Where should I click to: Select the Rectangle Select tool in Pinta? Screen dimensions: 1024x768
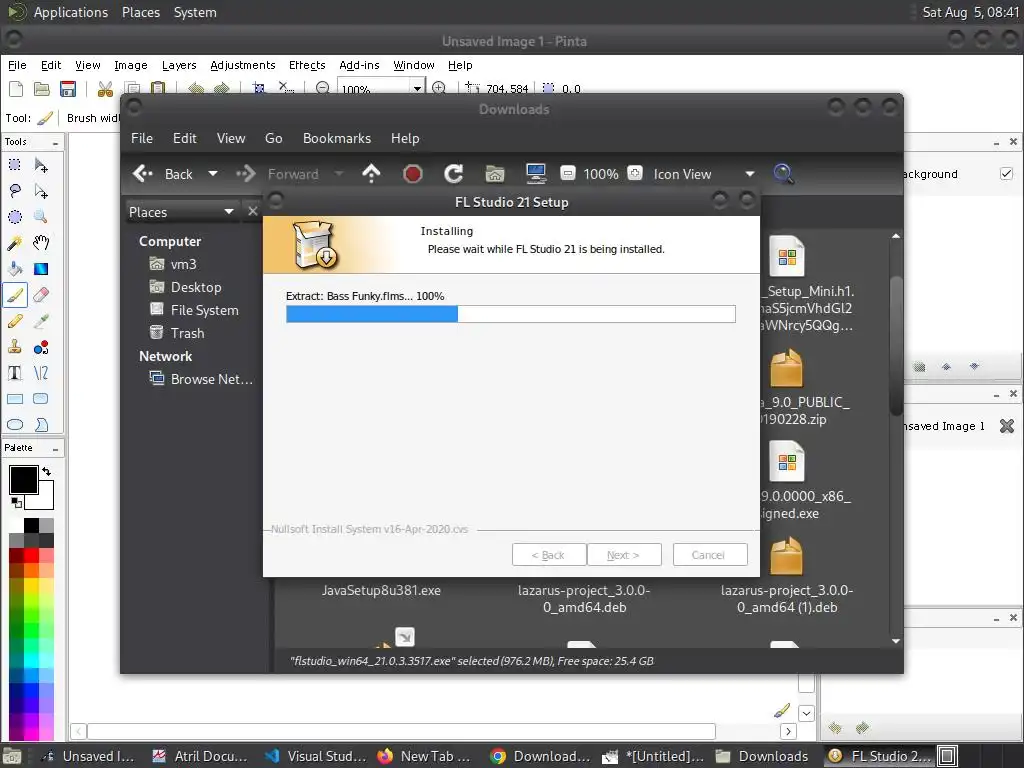point(14,165)
